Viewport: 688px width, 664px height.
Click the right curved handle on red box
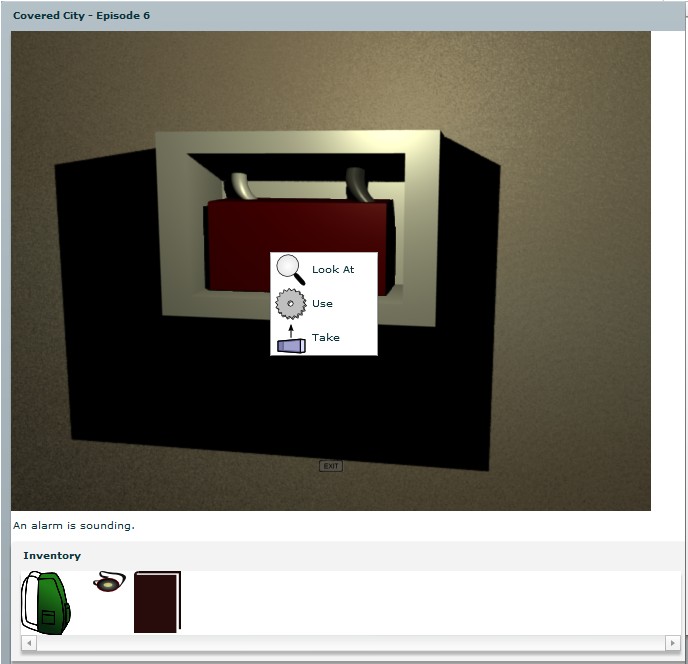click(x=359, y=184)
